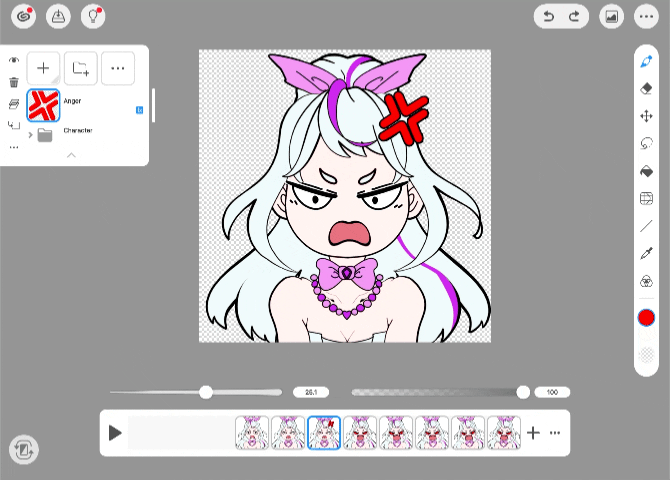Select the second frame thumbnail in timeline
This screenshot has height=480, width=670.
pyautogui.click(x=288, y=433)
